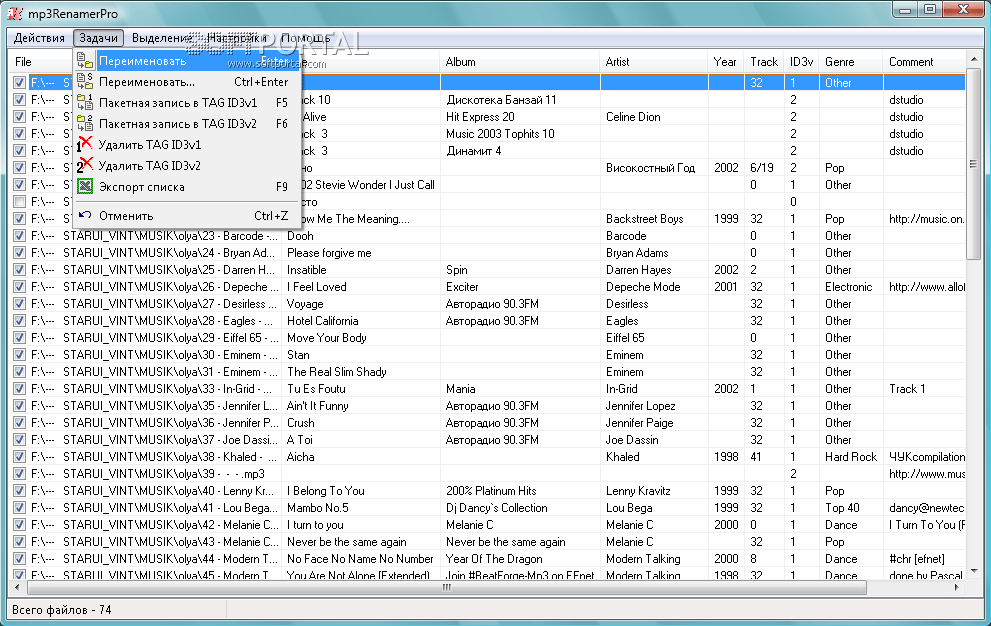Open the Выделение menu

point(162,38)
